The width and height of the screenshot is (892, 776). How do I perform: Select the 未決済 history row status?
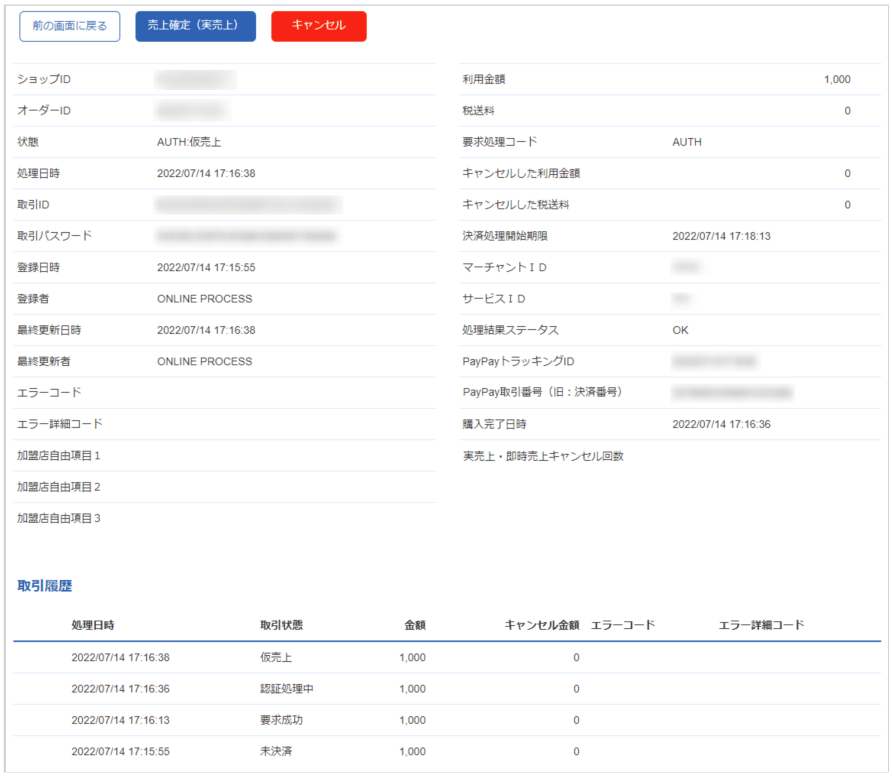[x=276, y=752]
